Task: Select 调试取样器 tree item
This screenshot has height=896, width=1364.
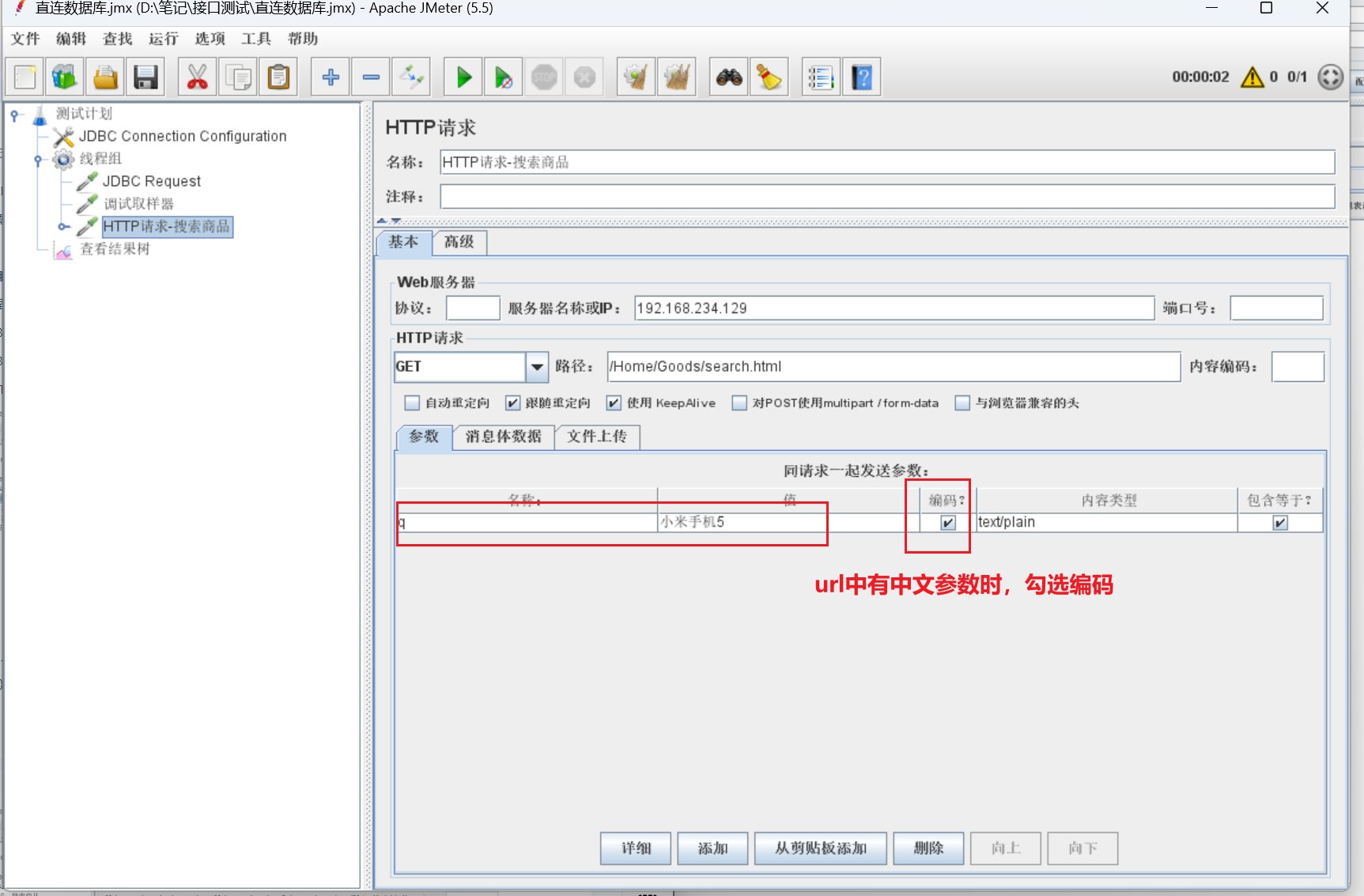Action: click(138, 204)
